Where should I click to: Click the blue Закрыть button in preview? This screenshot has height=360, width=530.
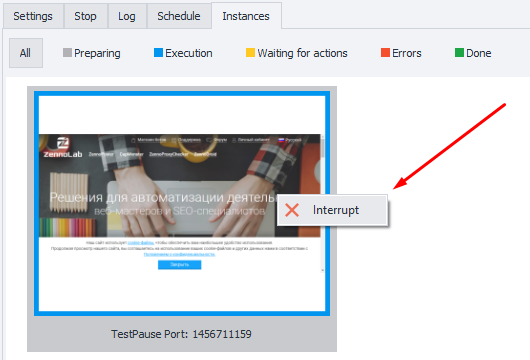point(179,265)
